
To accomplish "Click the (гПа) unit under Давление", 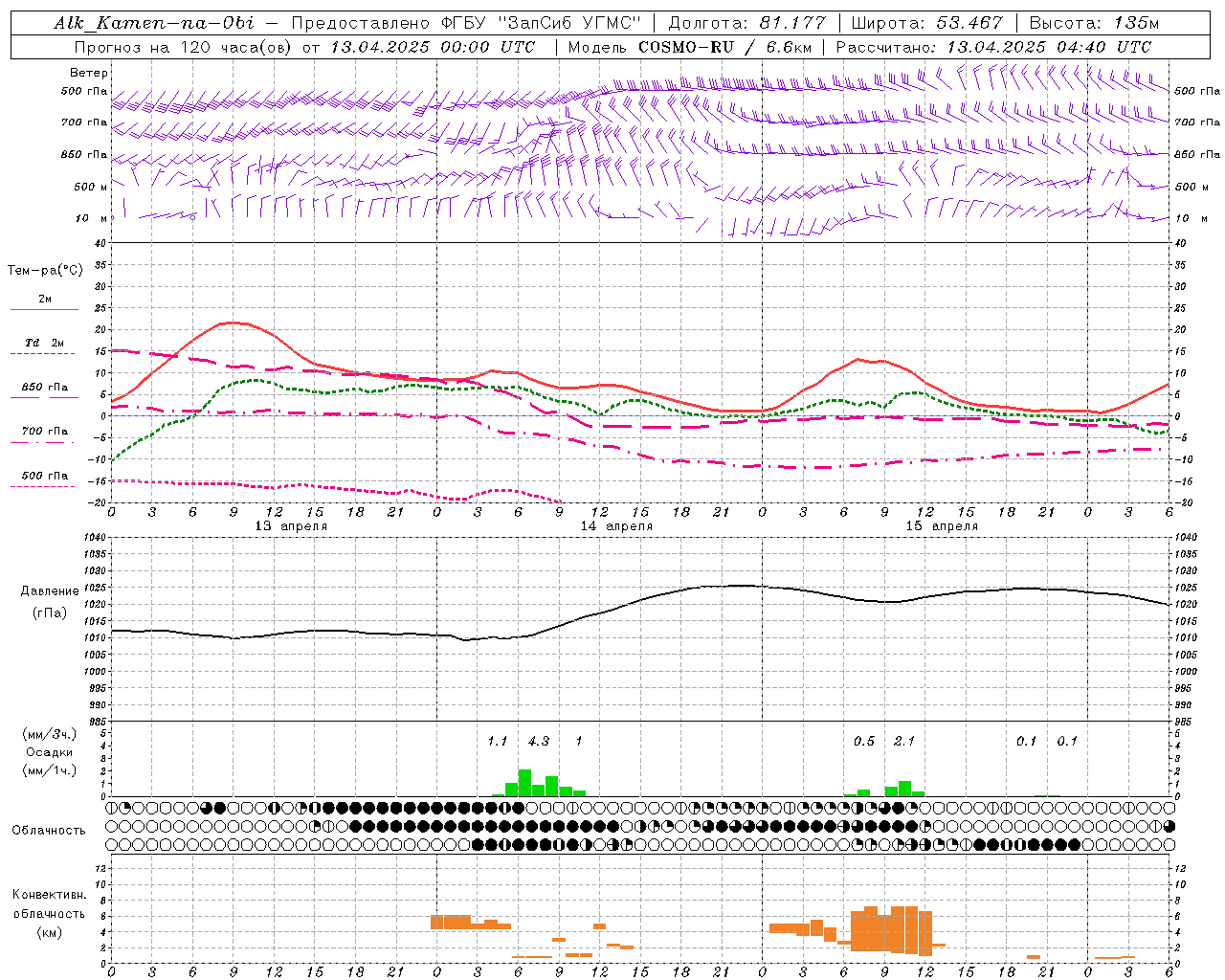I will click(50, 613).
